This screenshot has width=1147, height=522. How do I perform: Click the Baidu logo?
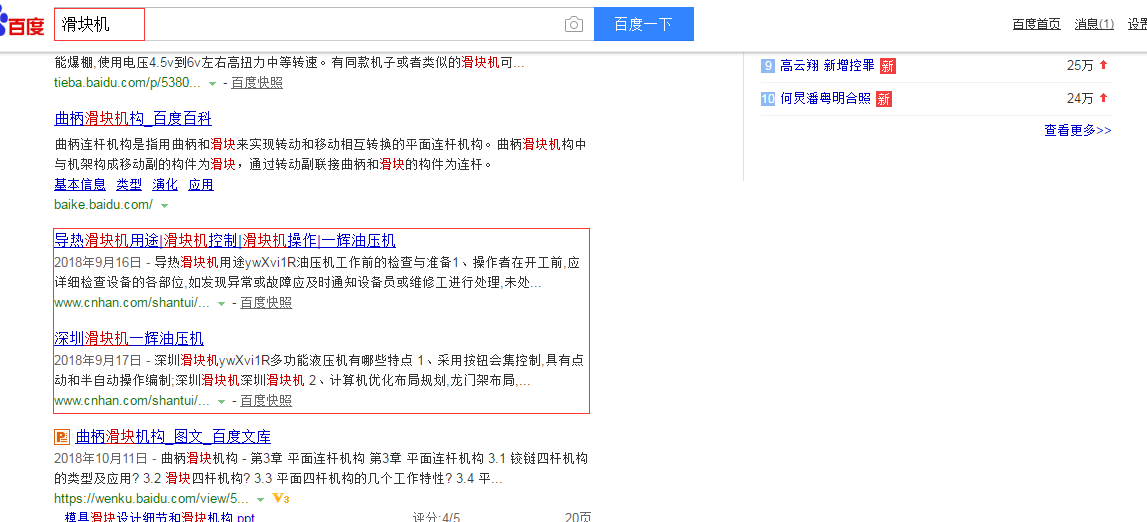pos(22,25)
